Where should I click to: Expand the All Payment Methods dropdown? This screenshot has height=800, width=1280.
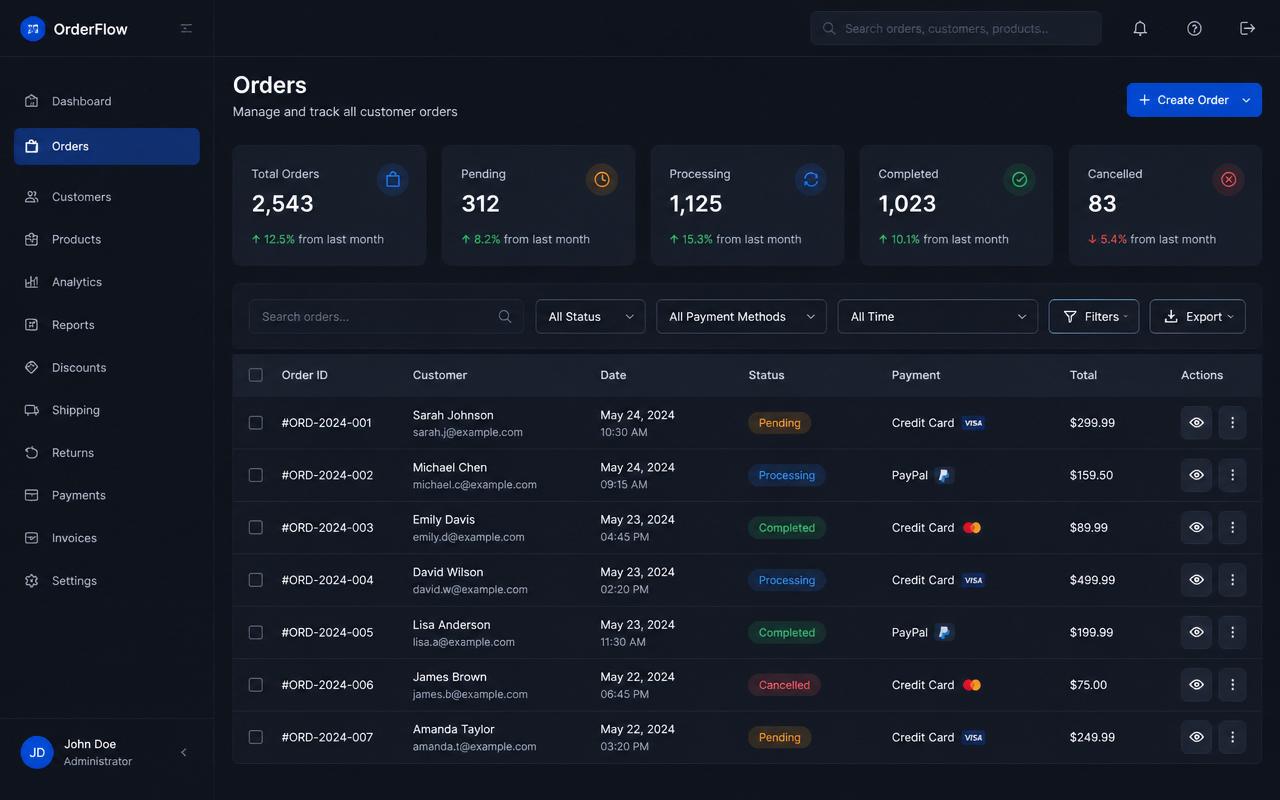point(741,316)
